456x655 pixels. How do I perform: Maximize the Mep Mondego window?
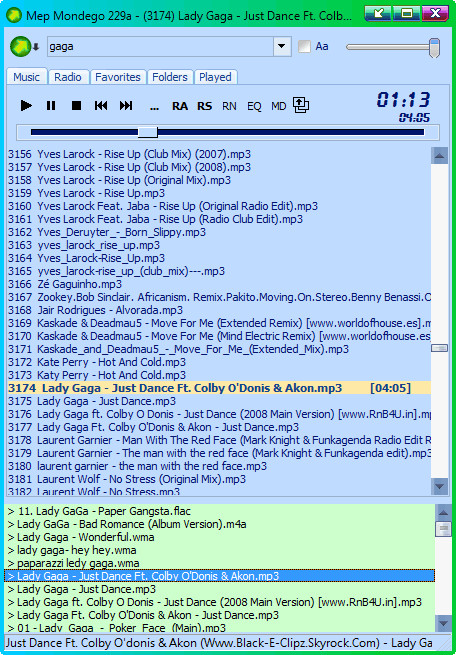click(x=406, y=13)
